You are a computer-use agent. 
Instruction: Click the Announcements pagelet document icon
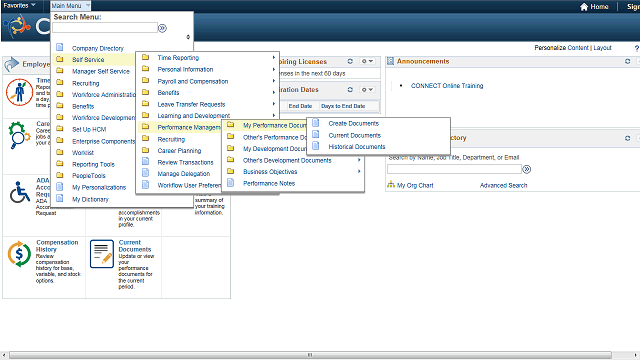click(x=390, y=61)
